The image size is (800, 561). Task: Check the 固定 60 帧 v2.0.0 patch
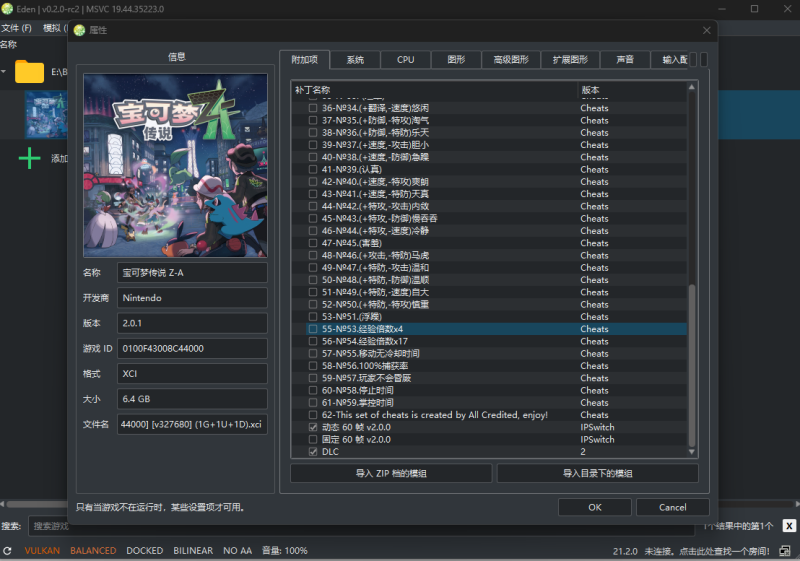(x=313, y=440)
